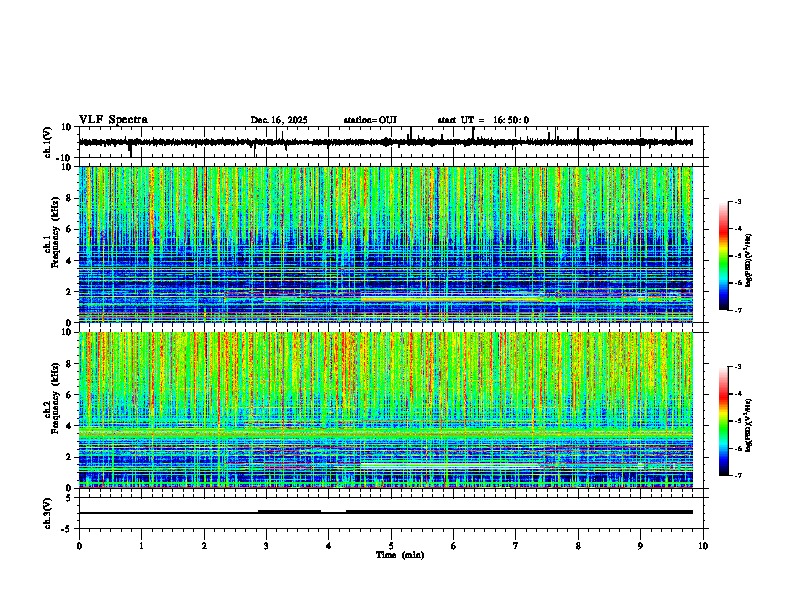Click the 3.5 kHz green band in ch.2 spectrogram
This screenshot has height=612, width=792.
(386, 433)
